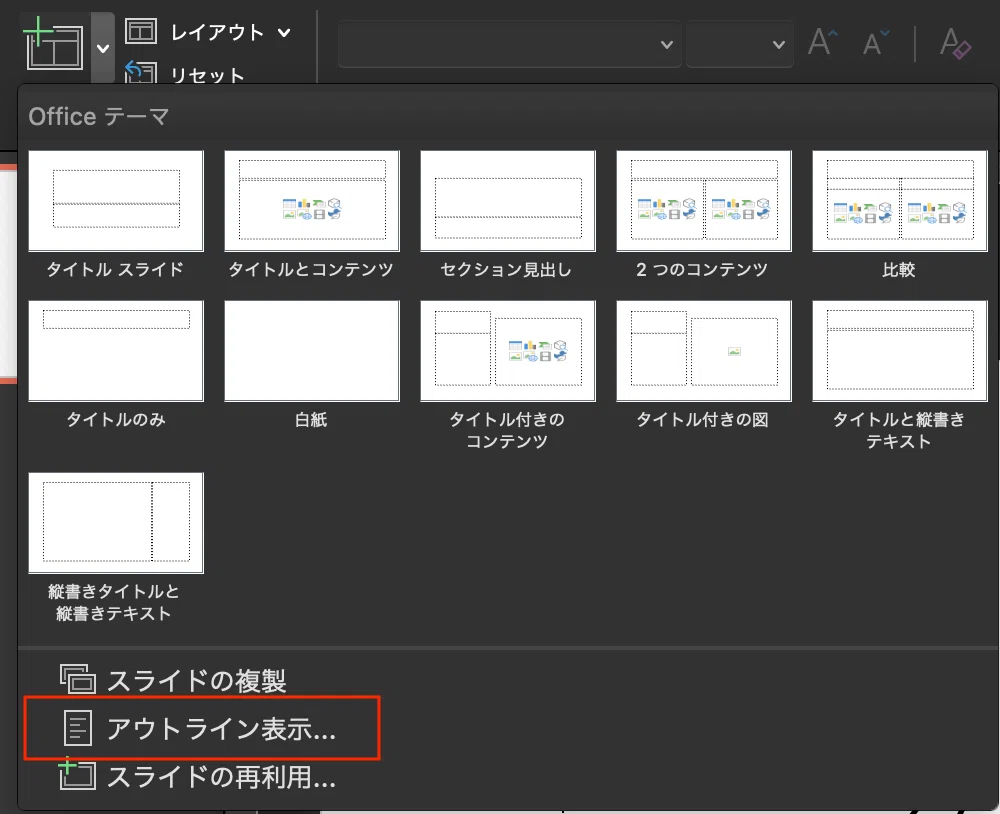Click the セクション見出し caption text
The height and width of the screenshot is (814, 1000).
pyautogui.click(x=506, y=270)
